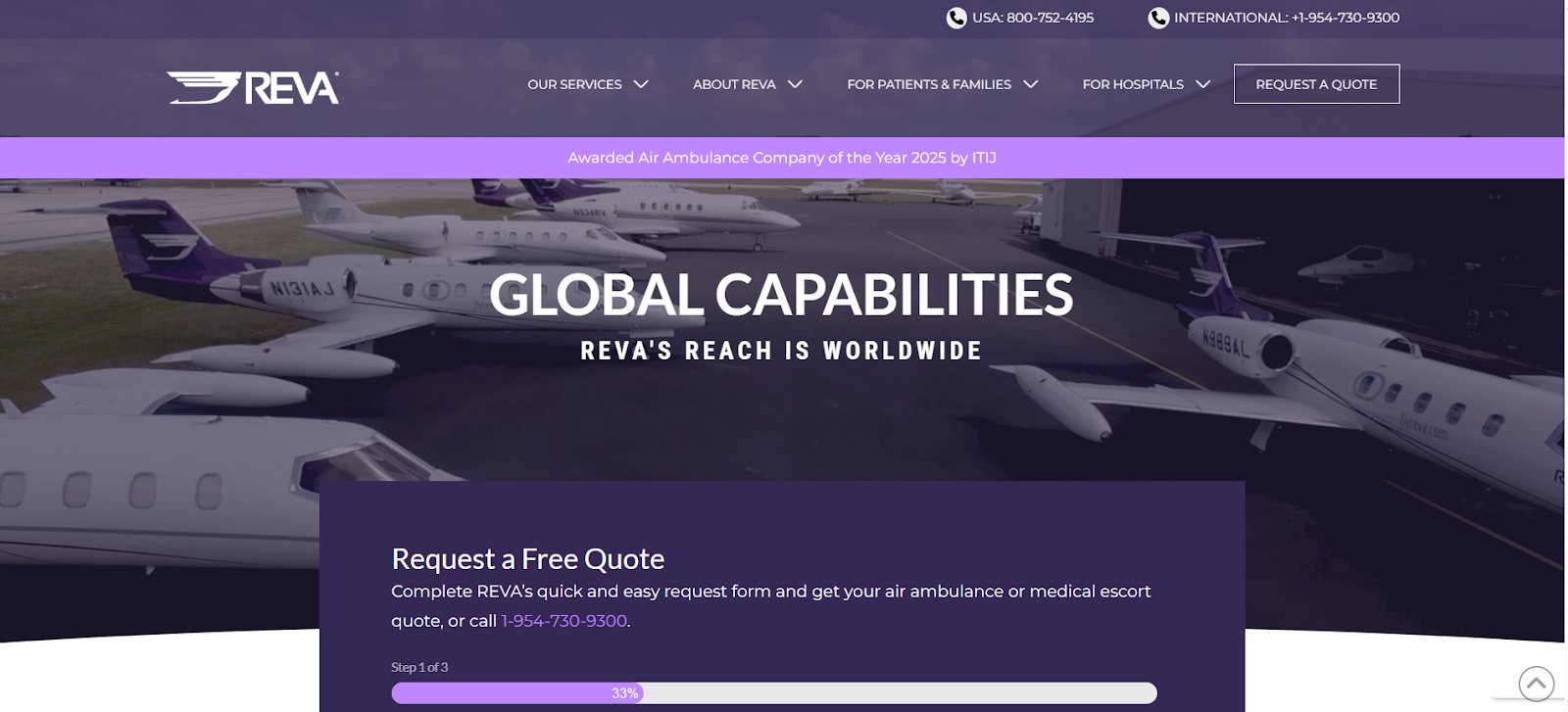The width and height of the screenshot is (1568, 712).
Task: Open the For Hospitals menu
Action: [x=1132, y=84]
